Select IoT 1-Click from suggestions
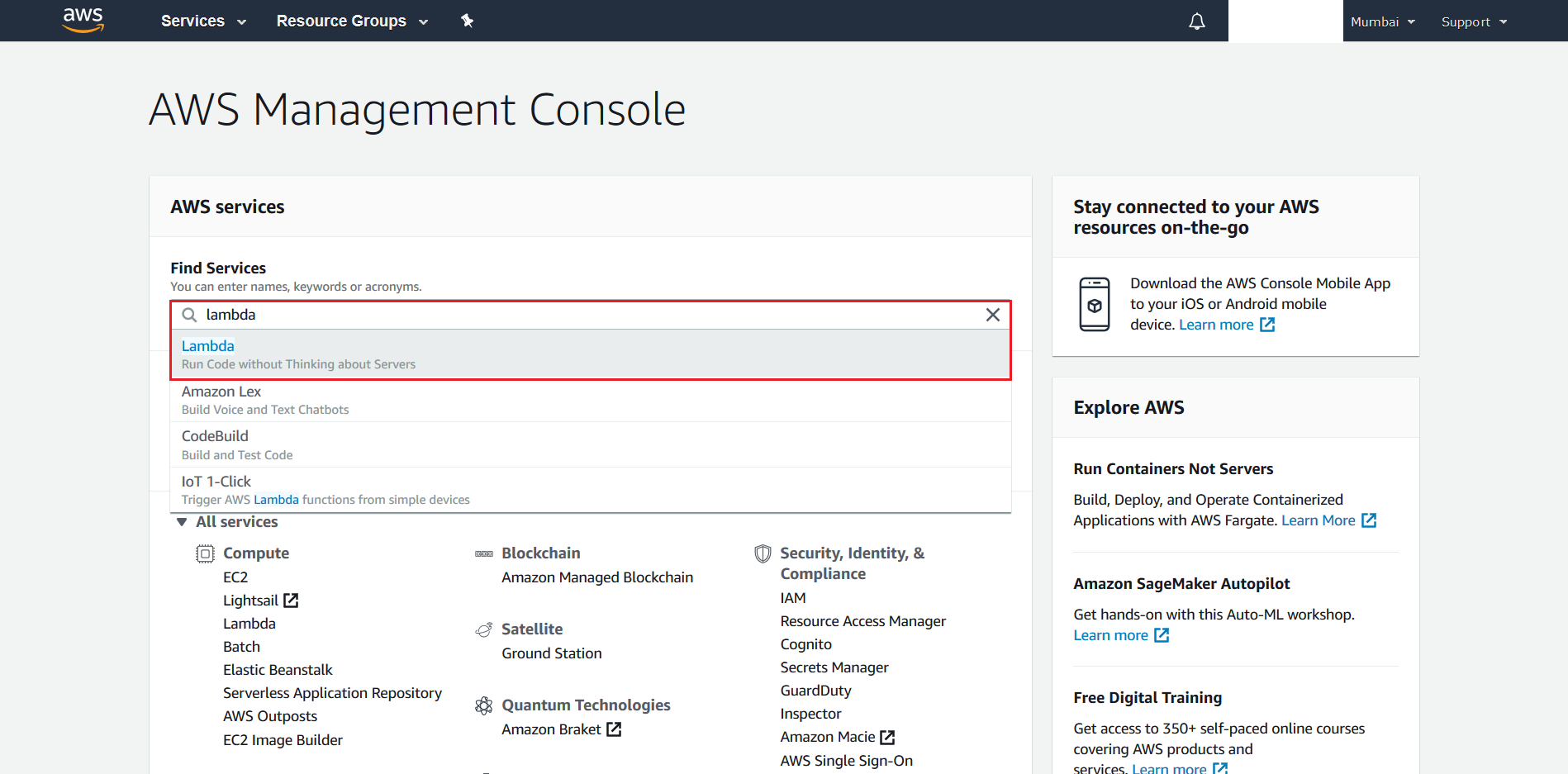Screen dimensions: 1568x774 591,490
